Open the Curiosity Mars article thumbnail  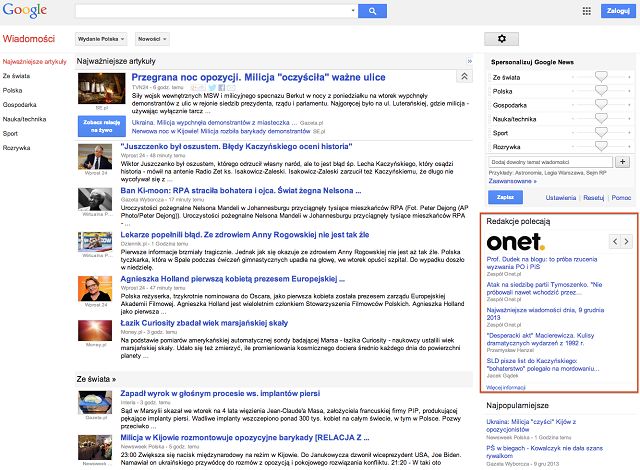[95, 331]
